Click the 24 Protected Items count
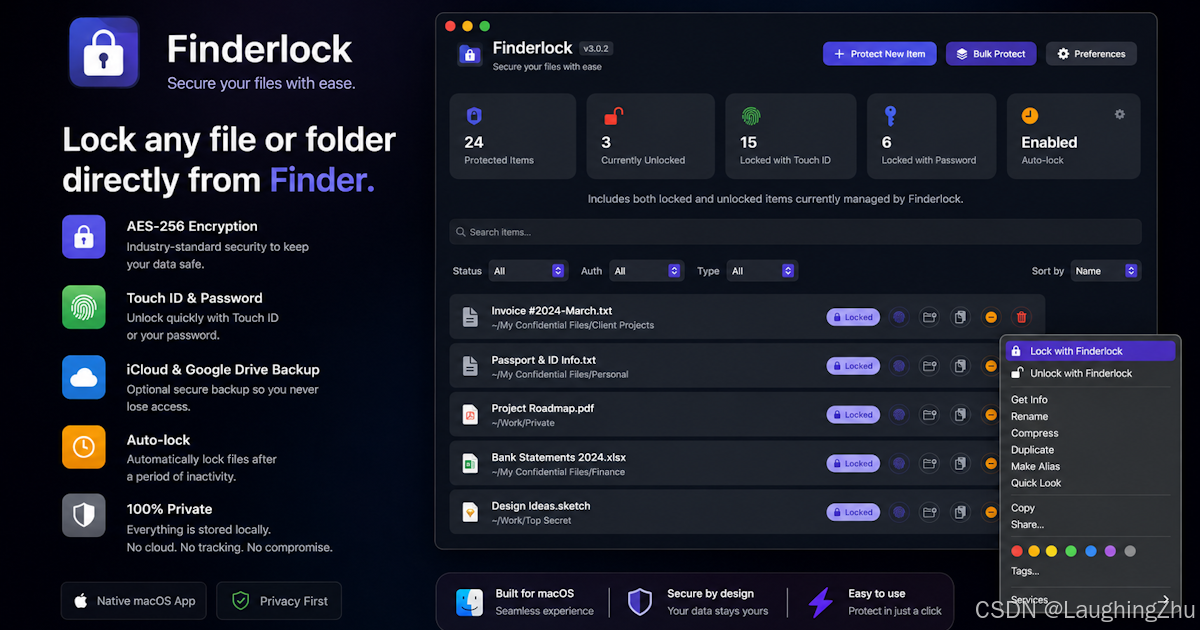 coord(474,142)
